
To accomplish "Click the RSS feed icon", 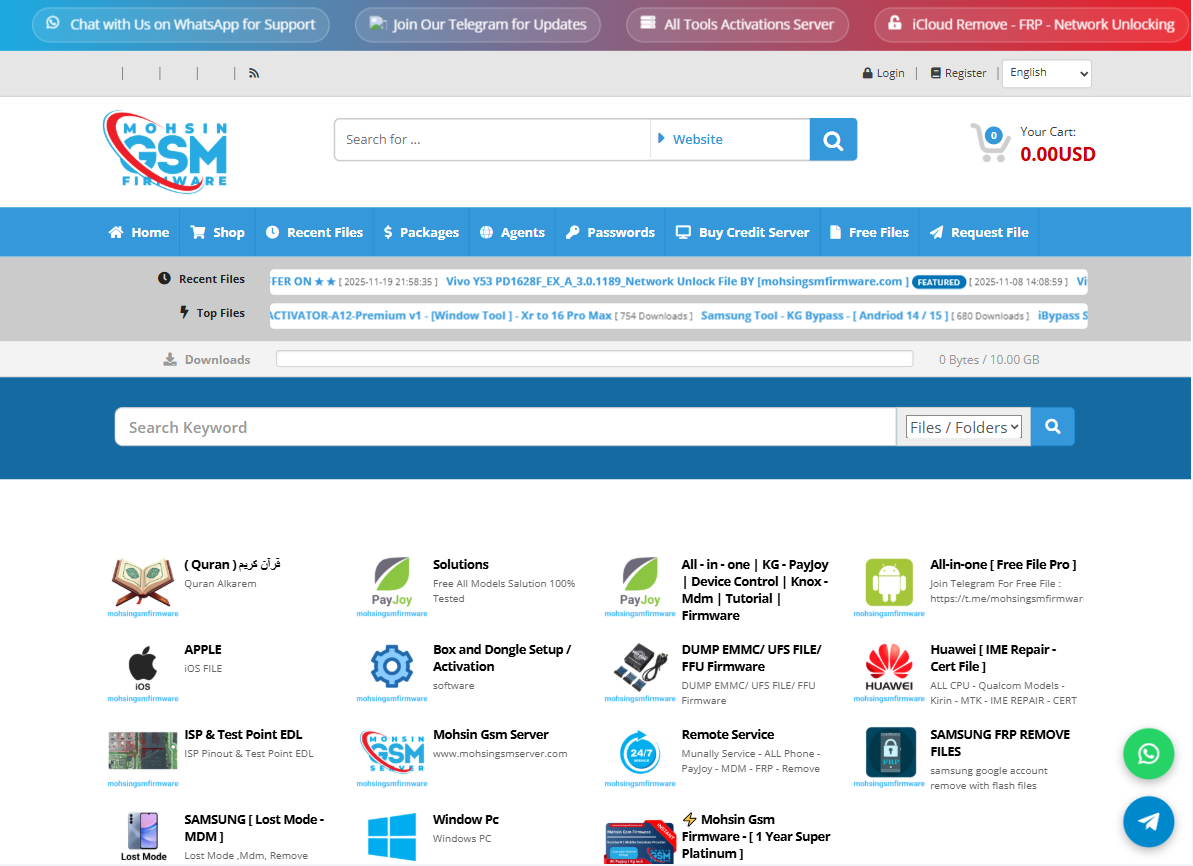I will click(254, 73).
